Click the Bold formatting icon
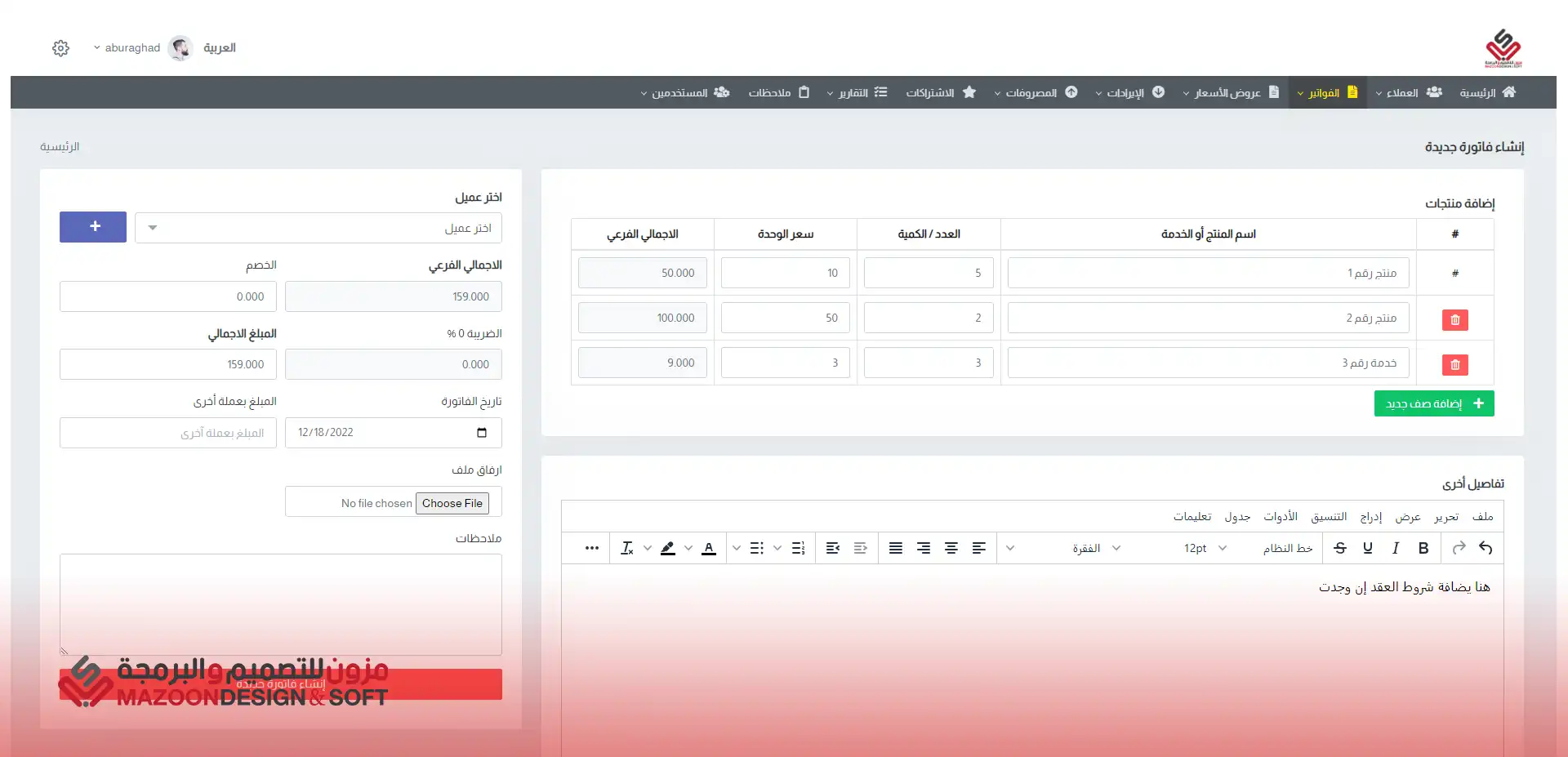The image size is (1568, 757). (x=1423, y=548)
